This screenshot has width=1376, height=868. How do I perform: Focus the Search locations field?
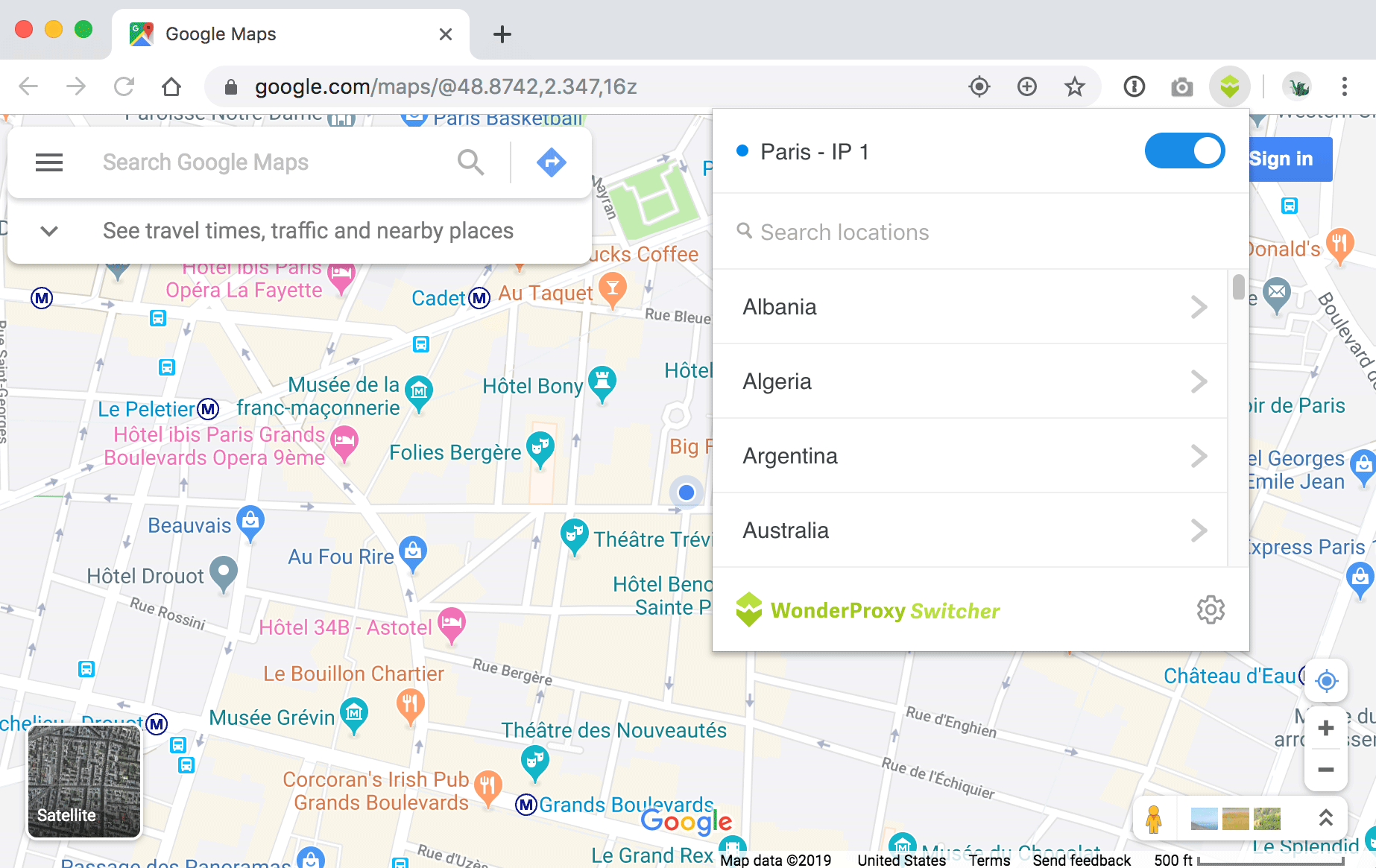tap(979, 232)
